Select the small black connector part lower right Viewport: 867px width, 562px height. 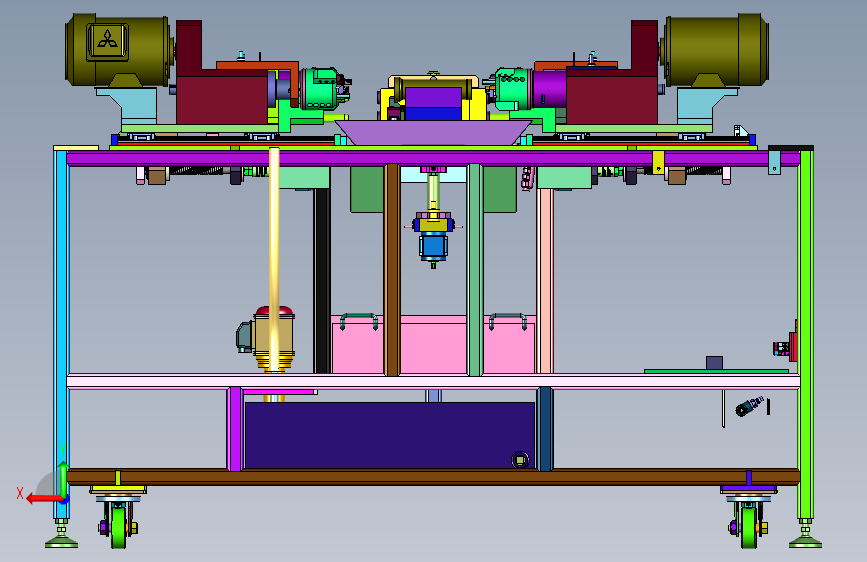pyautogui.click(x=750, y=406)
